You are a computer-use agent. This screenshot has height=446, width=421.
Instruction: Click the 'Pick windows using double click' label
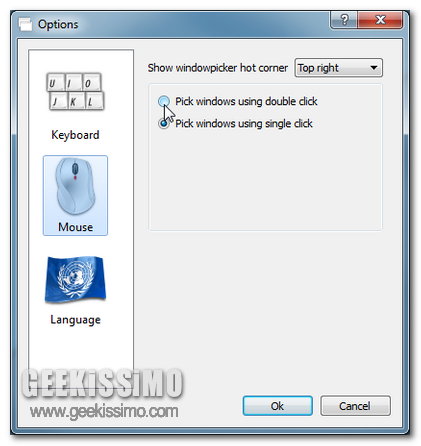pos(246,101)
